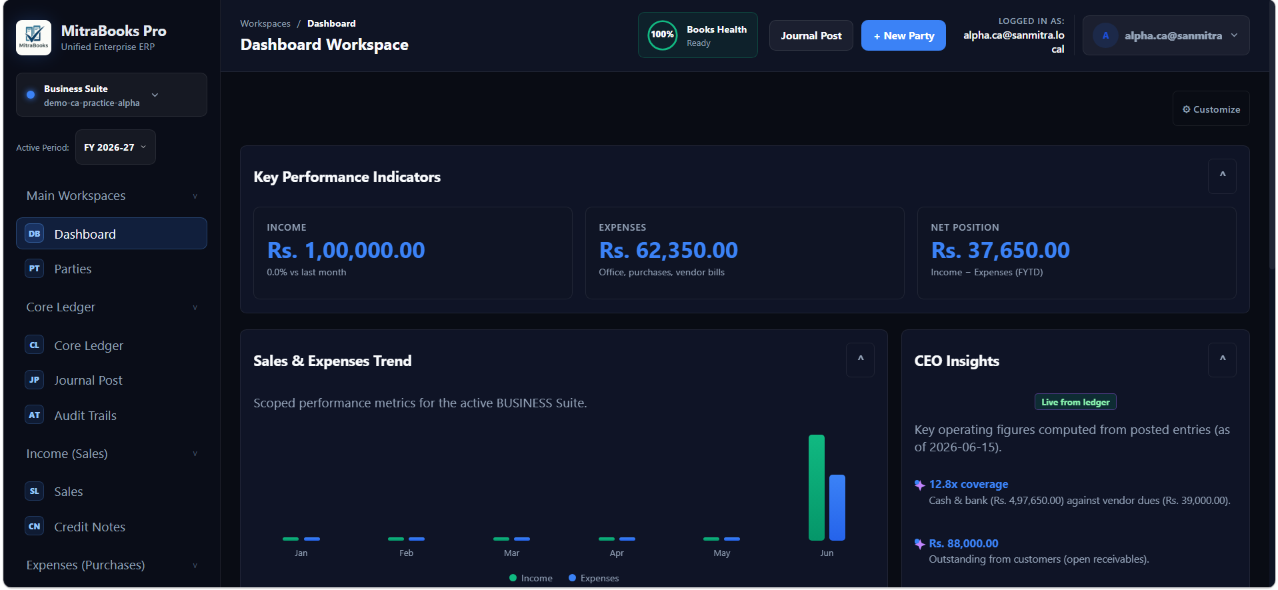Screen dimensions: 1278x590
Task: Select the Jun label on chart axis
Action: click(x=826, y=553)
